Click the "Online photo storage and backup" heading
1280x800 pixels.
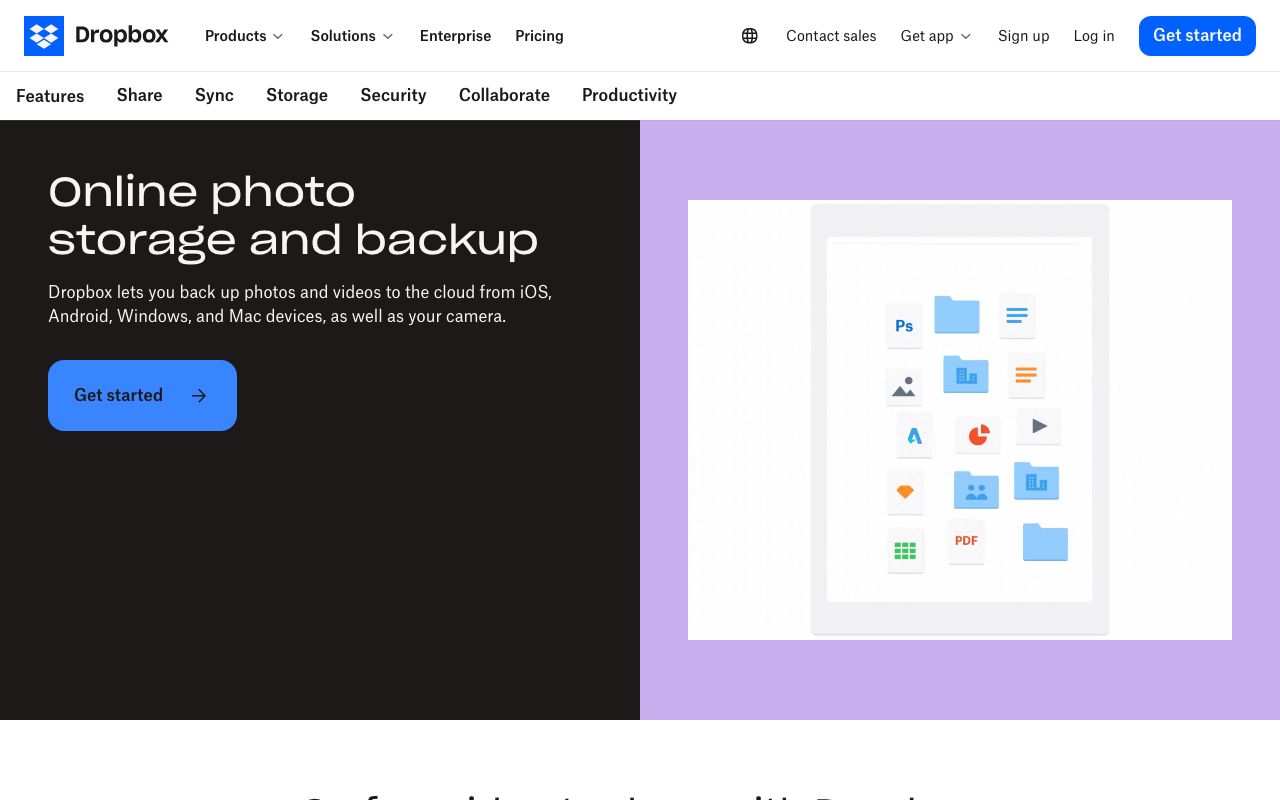293,216
